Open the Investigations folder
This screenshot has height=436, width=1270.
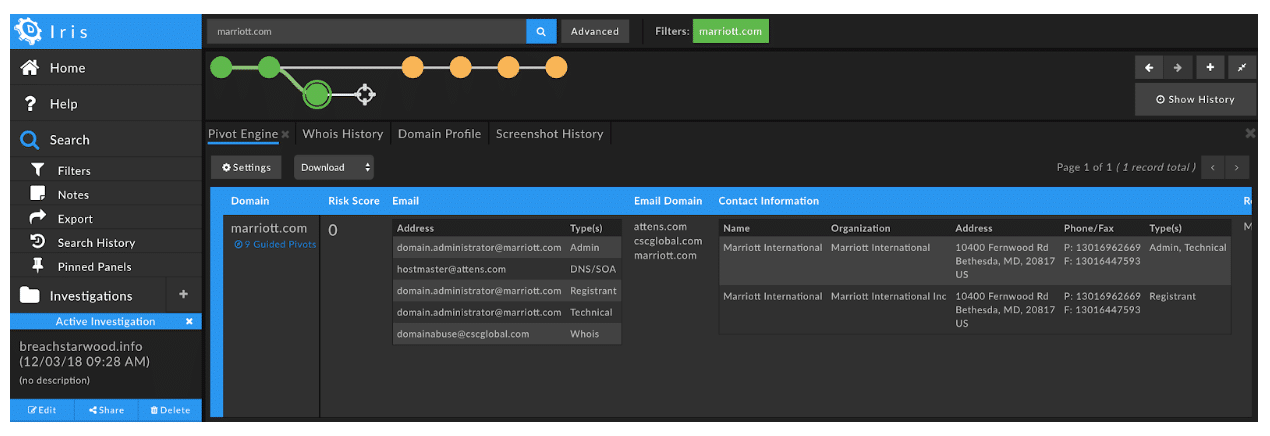click(90, 296)
